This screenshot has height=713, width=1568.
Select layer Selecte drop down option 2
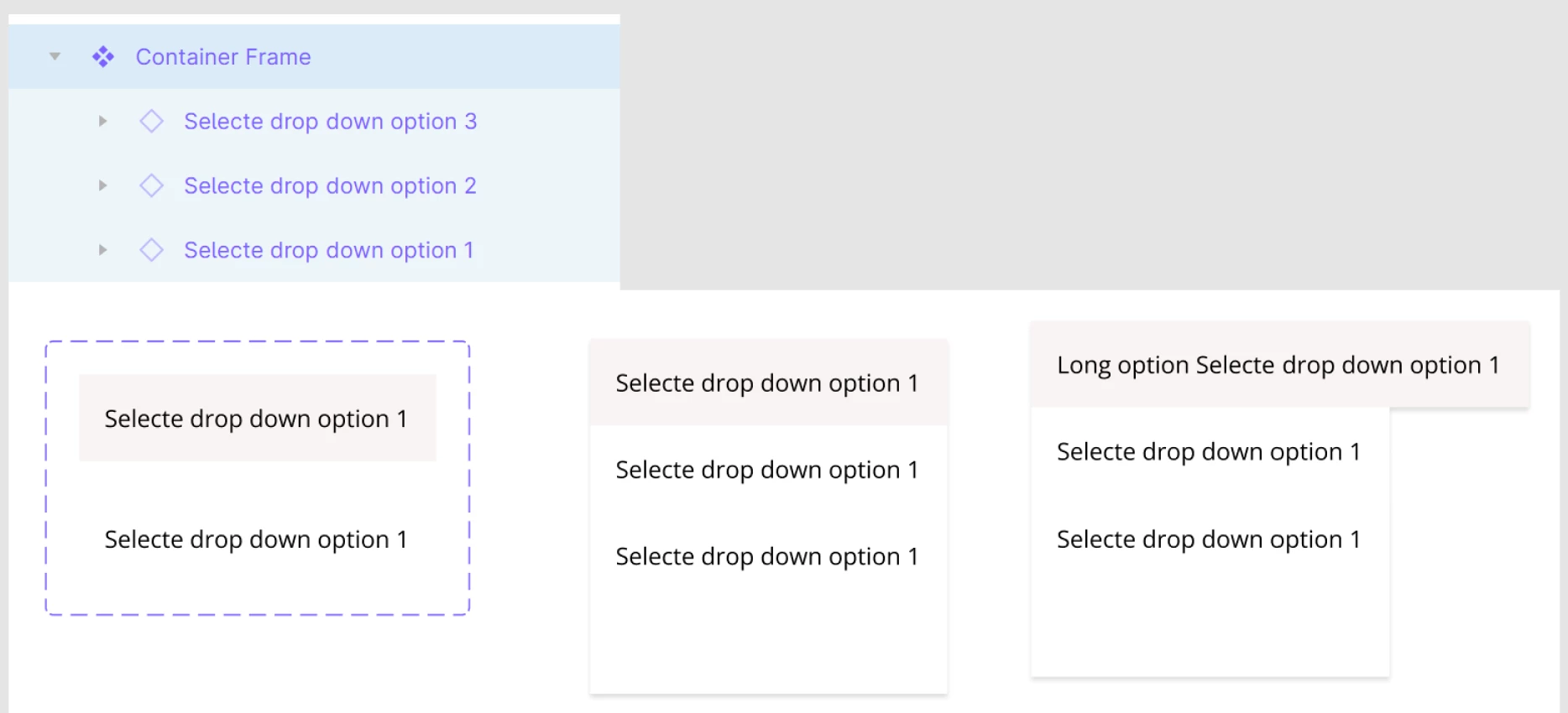click(x=330, y=185)
